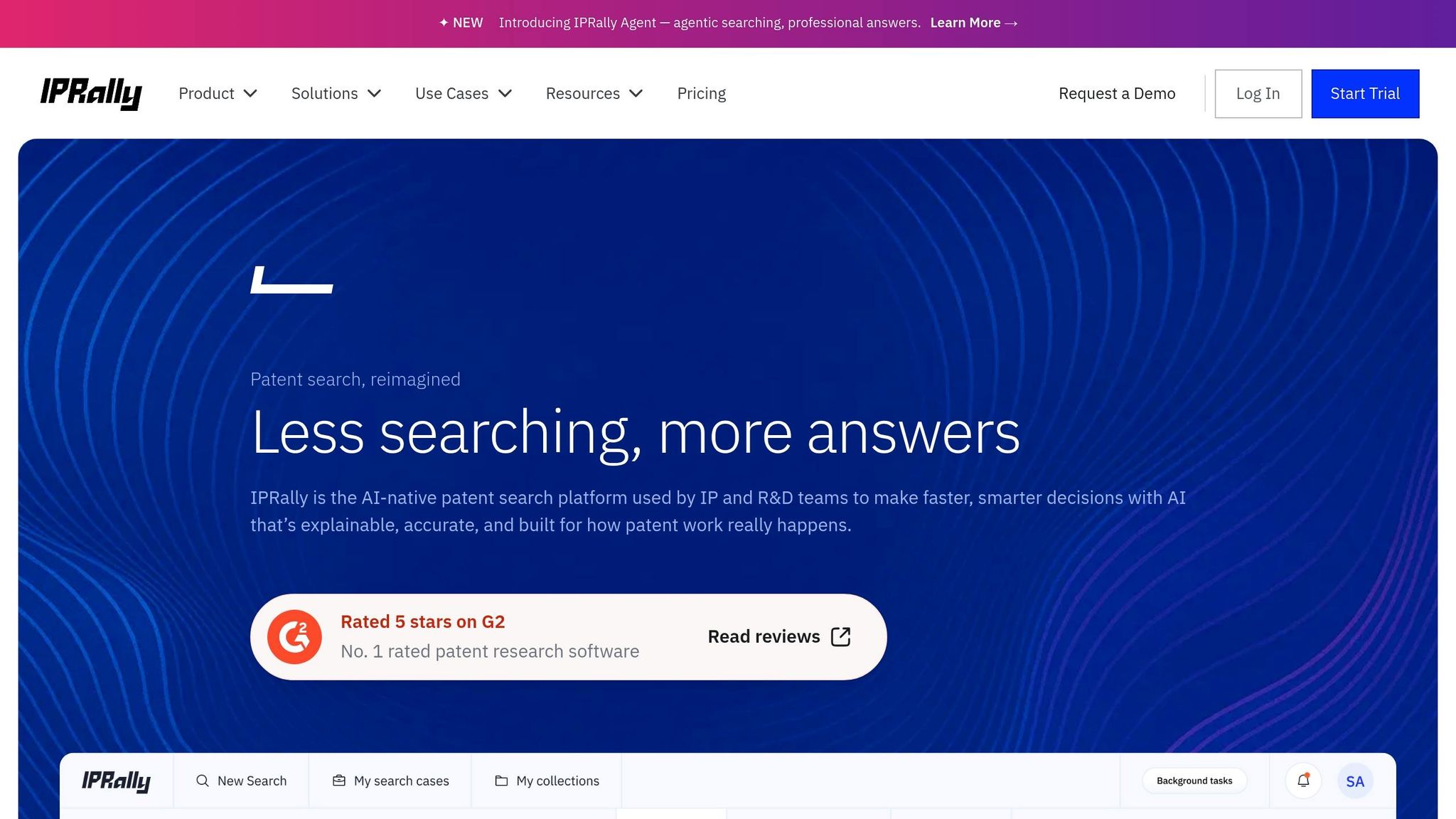This screenshot has height=819, width=1456.
Task: Click the Start Trial button
Action: [1365, 93]
